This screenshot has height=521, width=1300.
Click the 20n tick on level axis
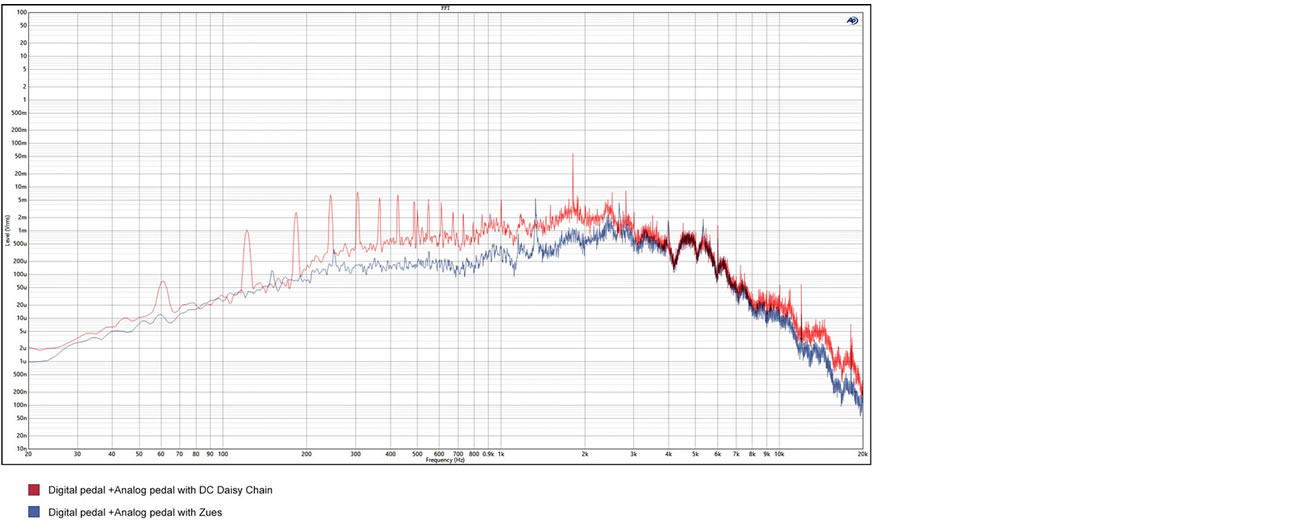pyautogui.click(x=21, y=436)
